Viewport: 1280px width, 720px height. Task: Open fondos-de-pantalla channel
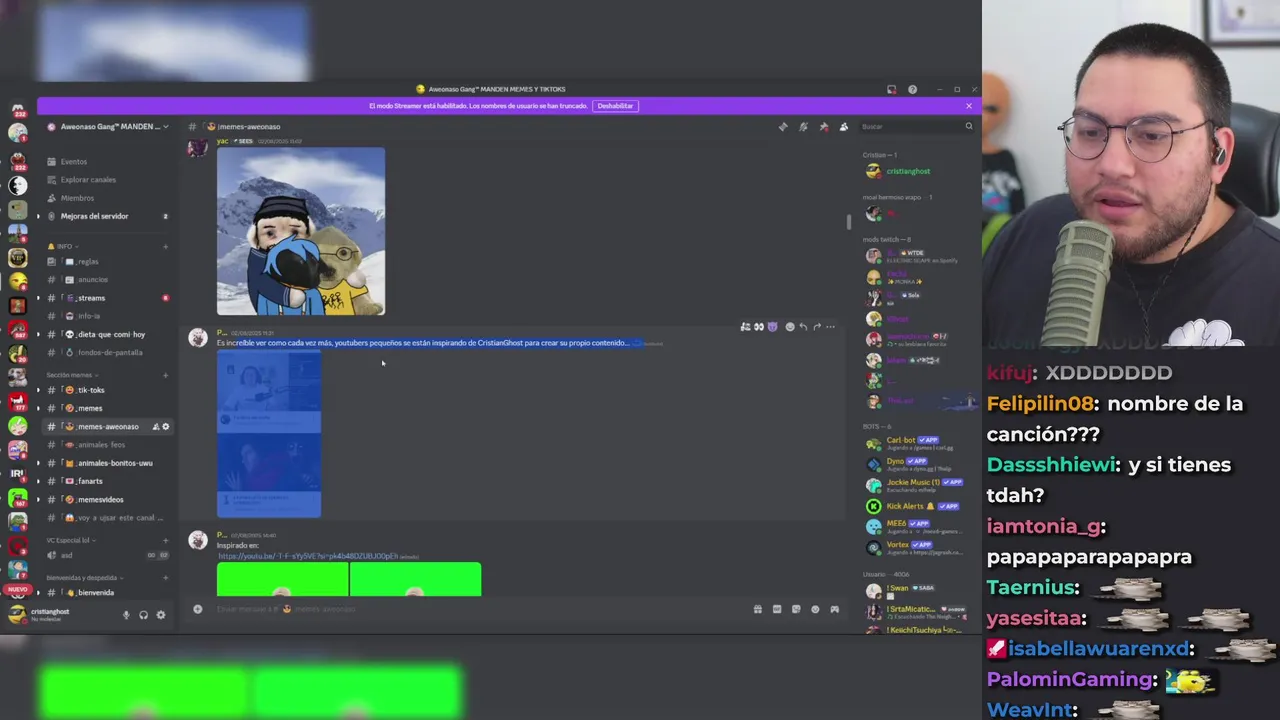[109, 352]
